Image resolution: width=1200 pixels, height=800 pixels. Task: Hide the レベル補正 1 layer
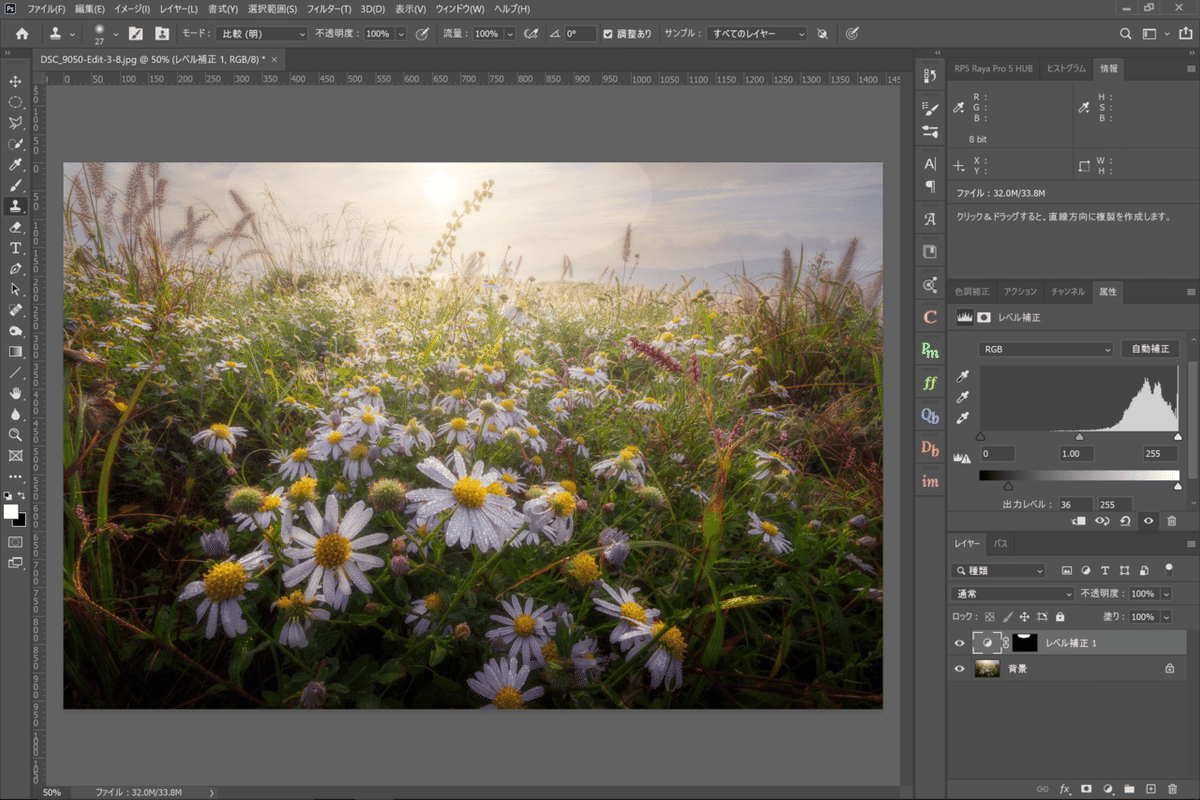[960, 643]
